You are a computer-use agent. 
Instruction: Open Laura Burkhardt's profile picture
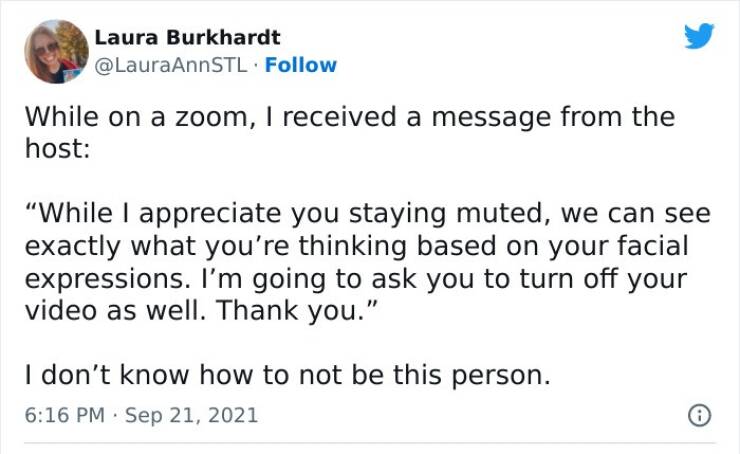(56, 51)
